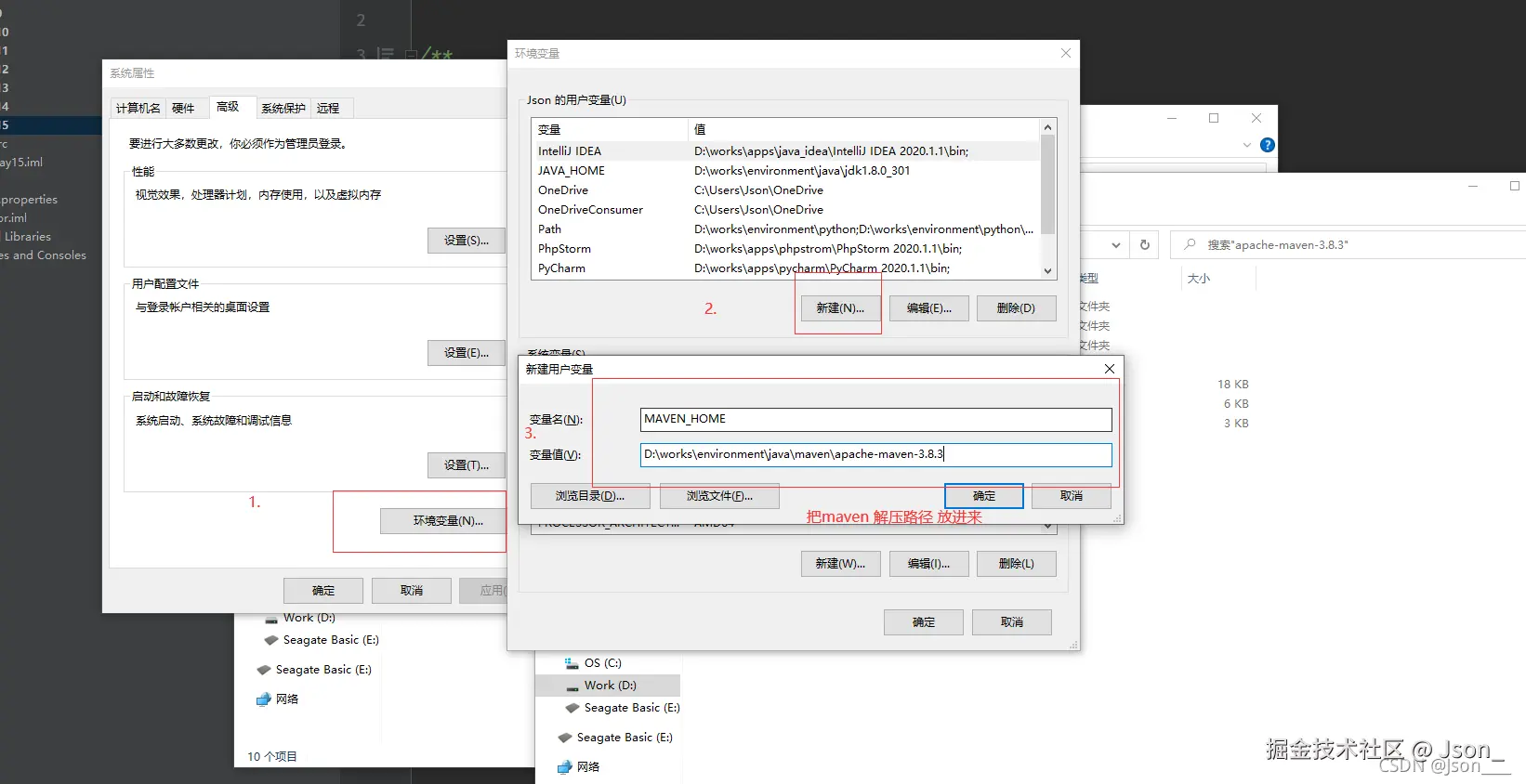Click the blue help question mark icon
Viewport: 1526px width, 784px height.
pos(1267,145)
